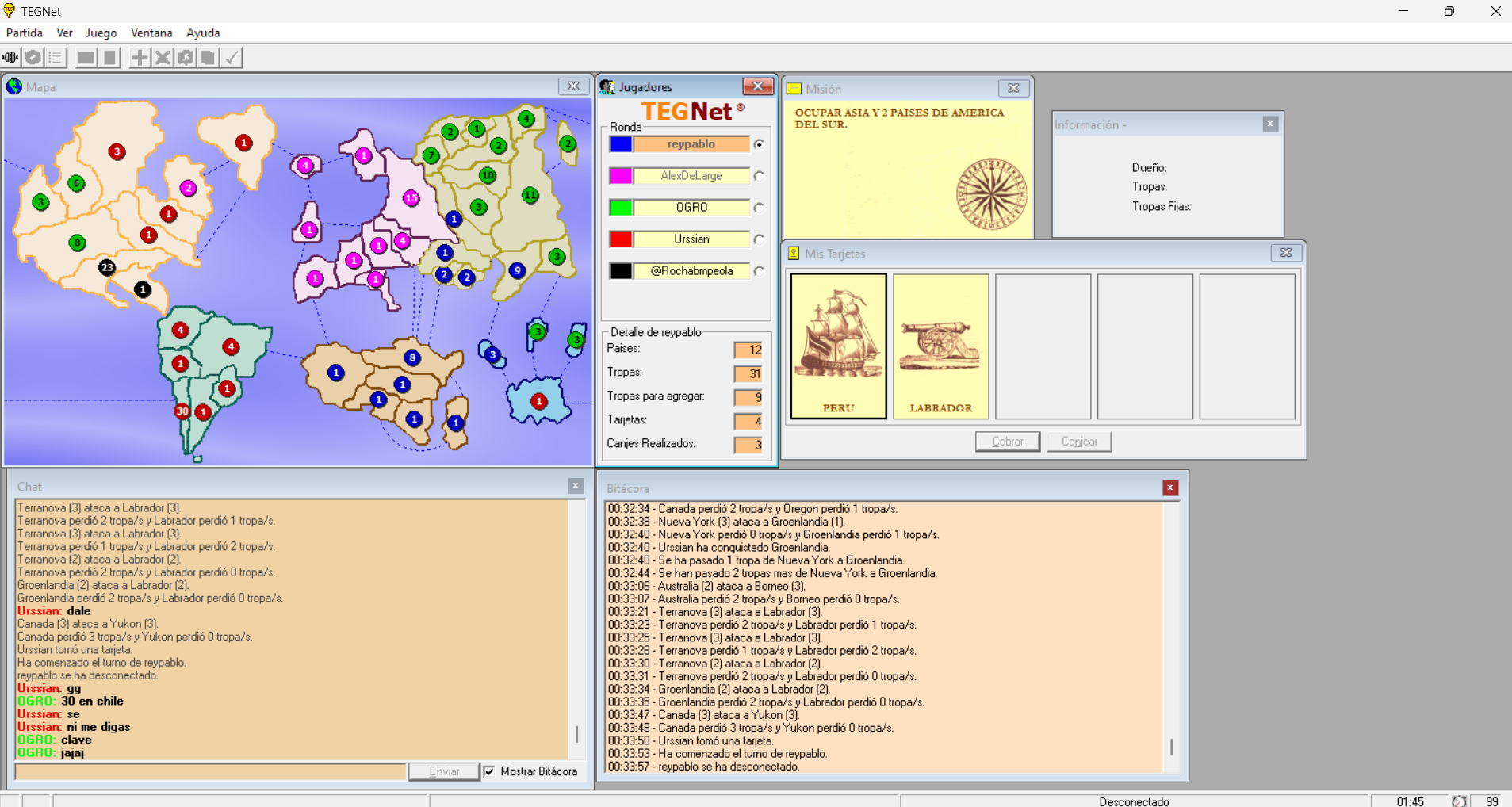1512x807 pixels.
Task: Close the Bitácora panel
Action: tap(1169, 488)
